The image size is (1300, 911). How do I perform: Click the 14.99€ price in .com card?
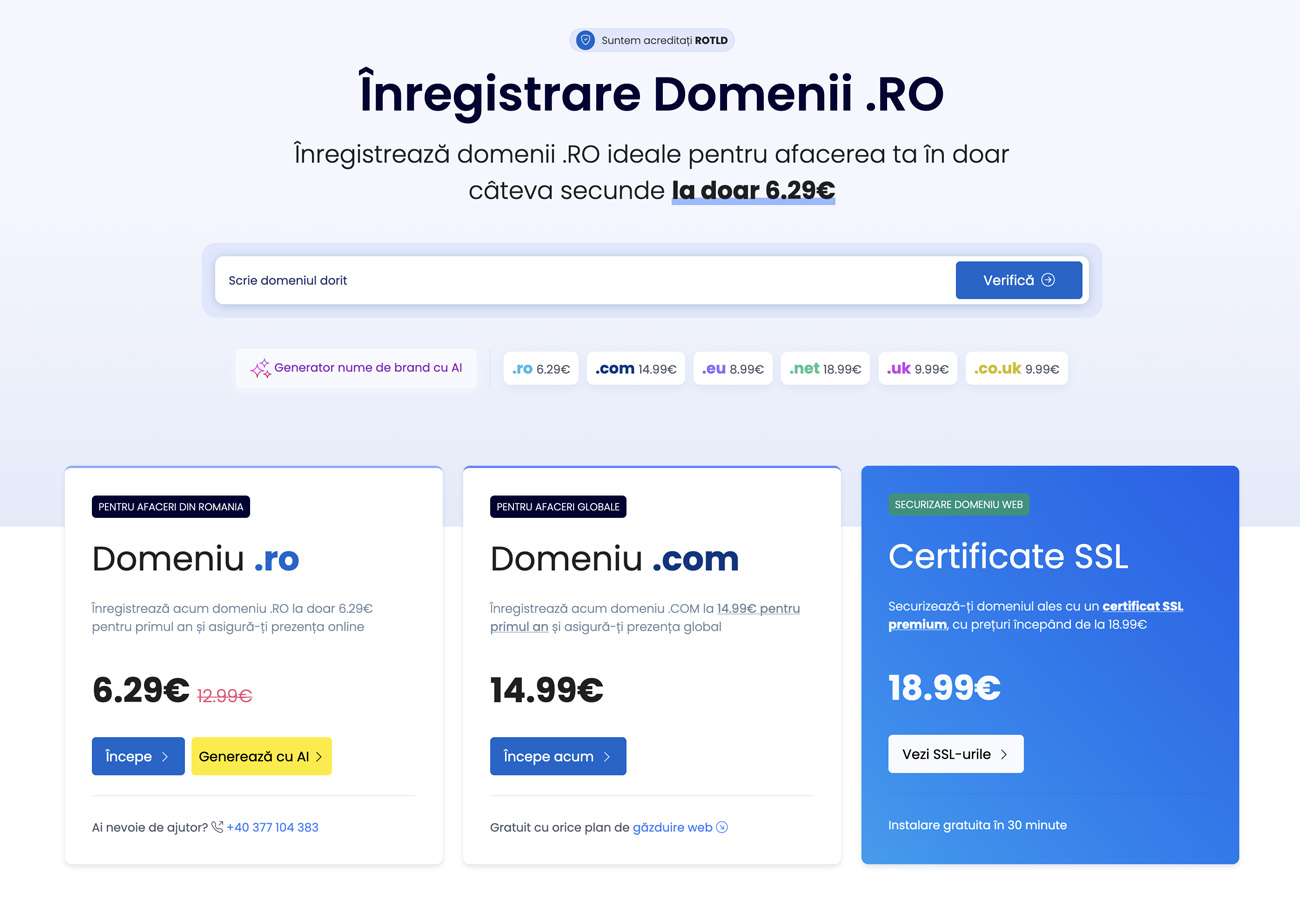point(546,690)
